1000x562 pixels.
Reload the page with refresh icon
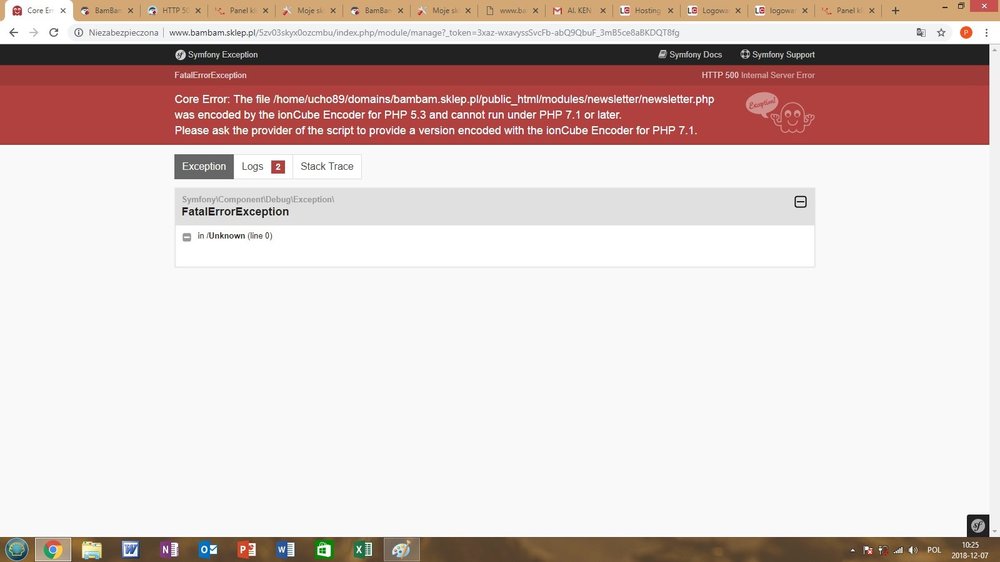[x=54, y=33]
